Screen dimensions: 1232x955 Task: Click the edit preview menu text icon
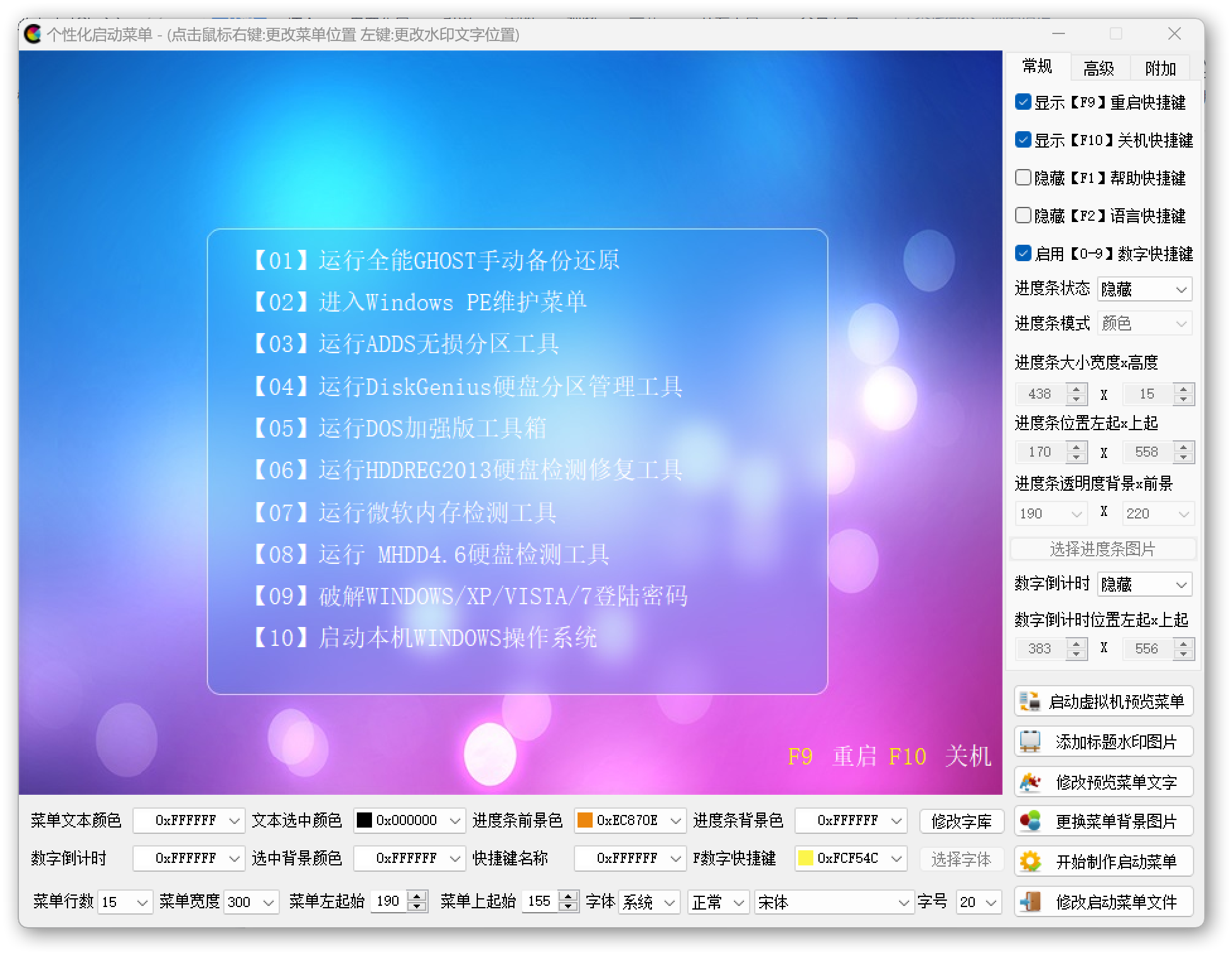(1030, 782)
